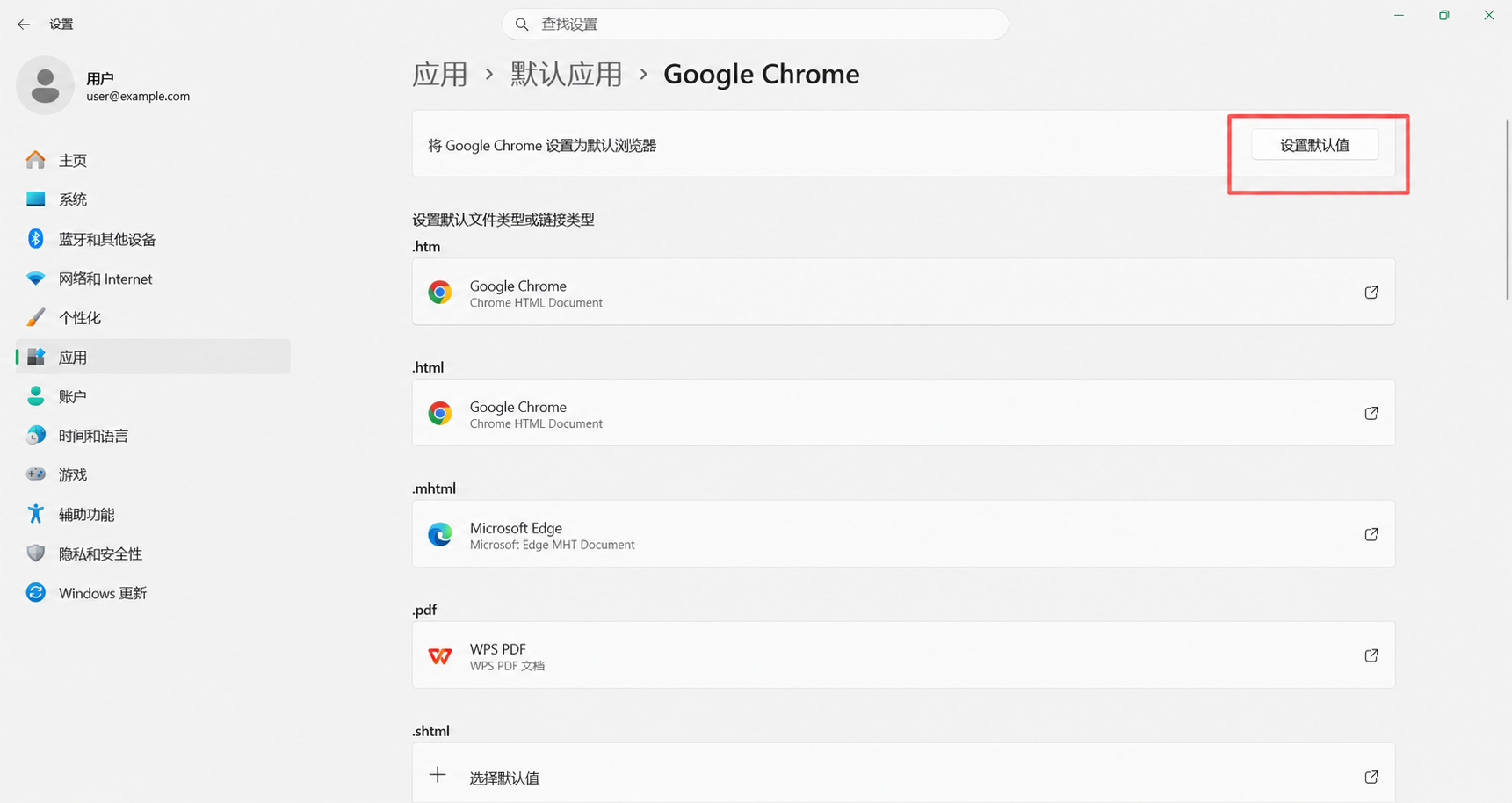Click 选择默认值 for .shtml

click(504, 778)
